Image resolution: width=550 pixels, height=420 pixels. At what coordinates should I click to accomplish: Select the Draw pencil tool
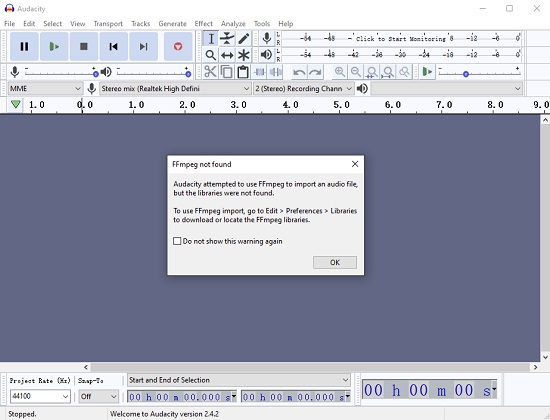244,39
